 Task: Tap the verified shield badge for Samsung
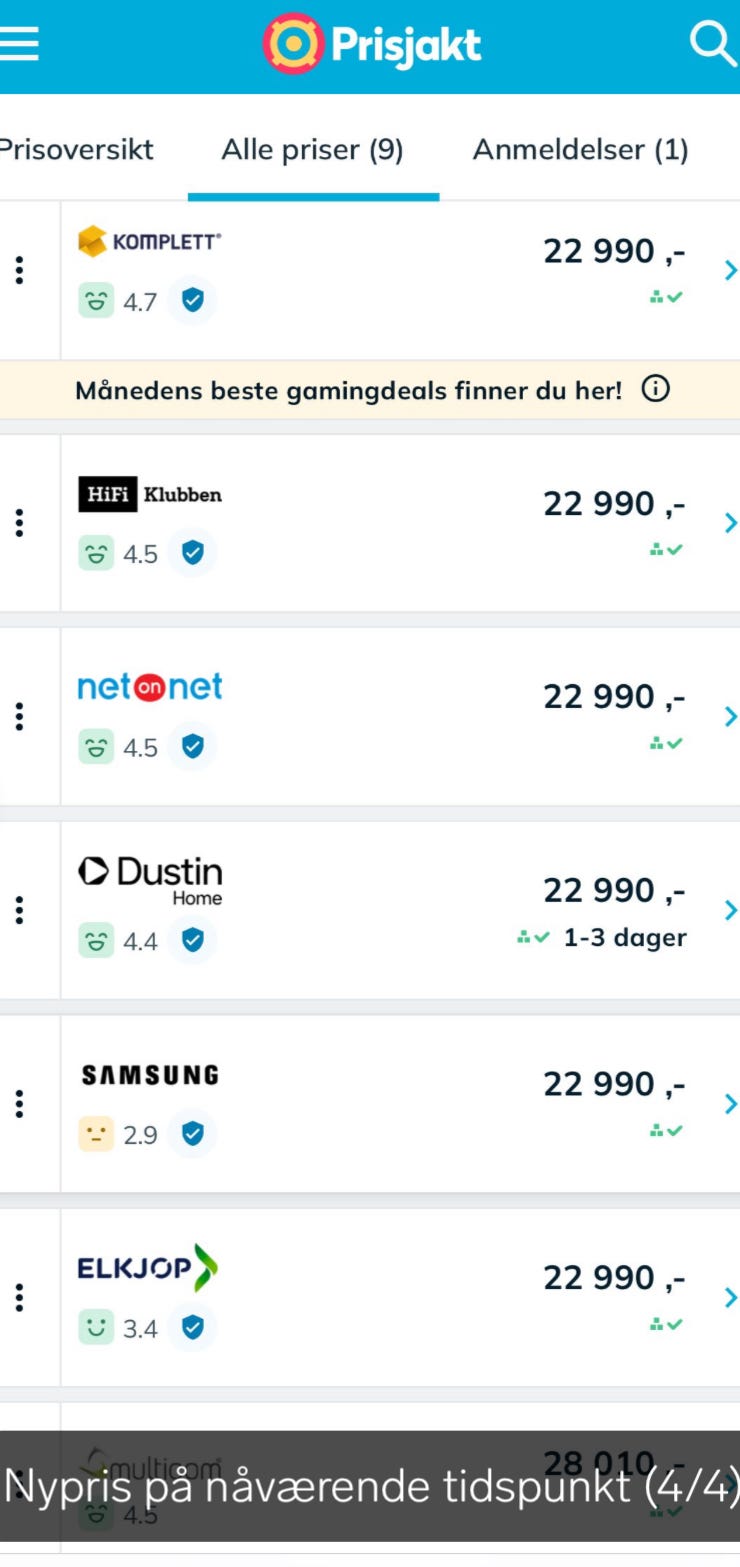(x=193, y=1133)
